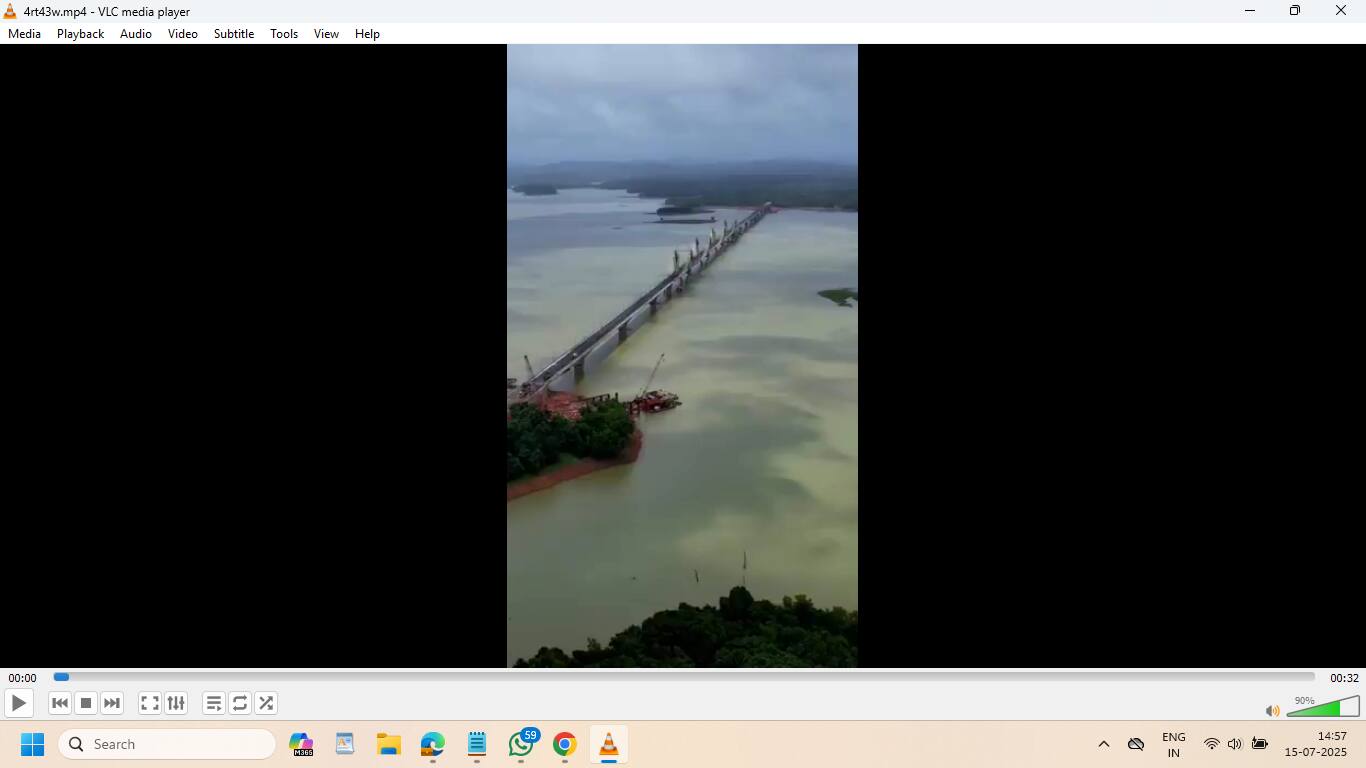The image size is (1366, 768).
Task: Toggle loop repeat mode
Action: (x=240, y=703)
